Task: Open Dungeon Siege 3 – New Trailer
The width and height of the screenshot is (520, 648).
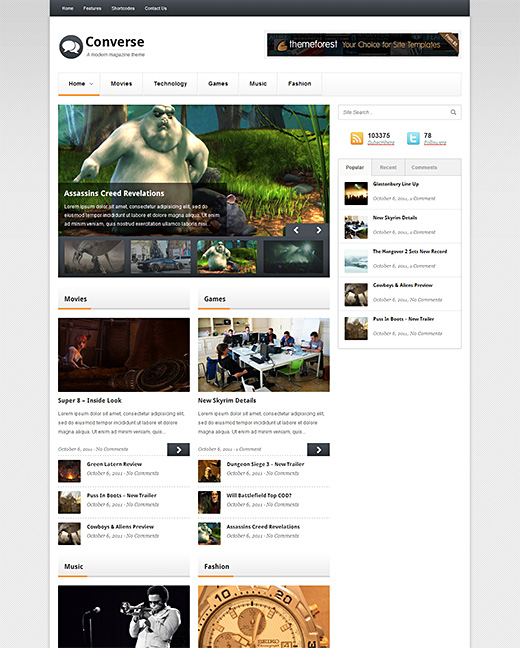Action: click(x=265, y=464)
